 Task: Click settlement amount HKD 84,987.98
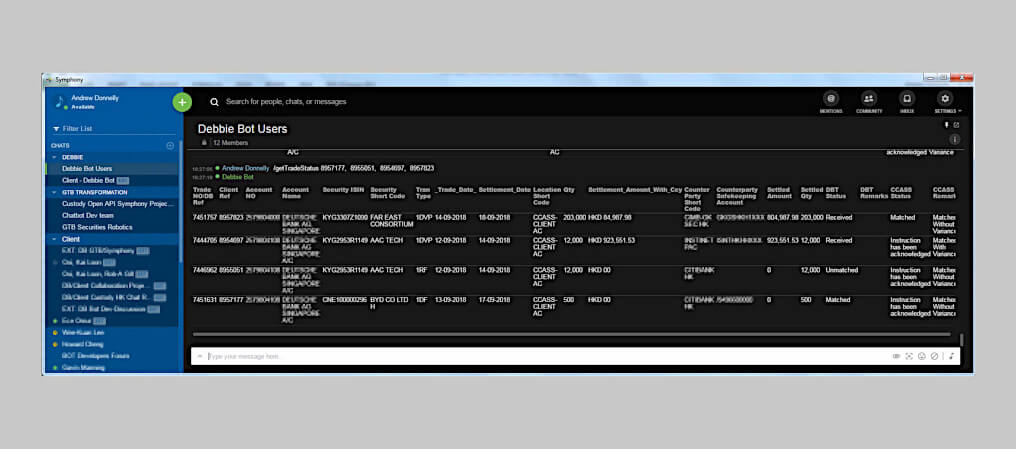(x=610, y=218)
